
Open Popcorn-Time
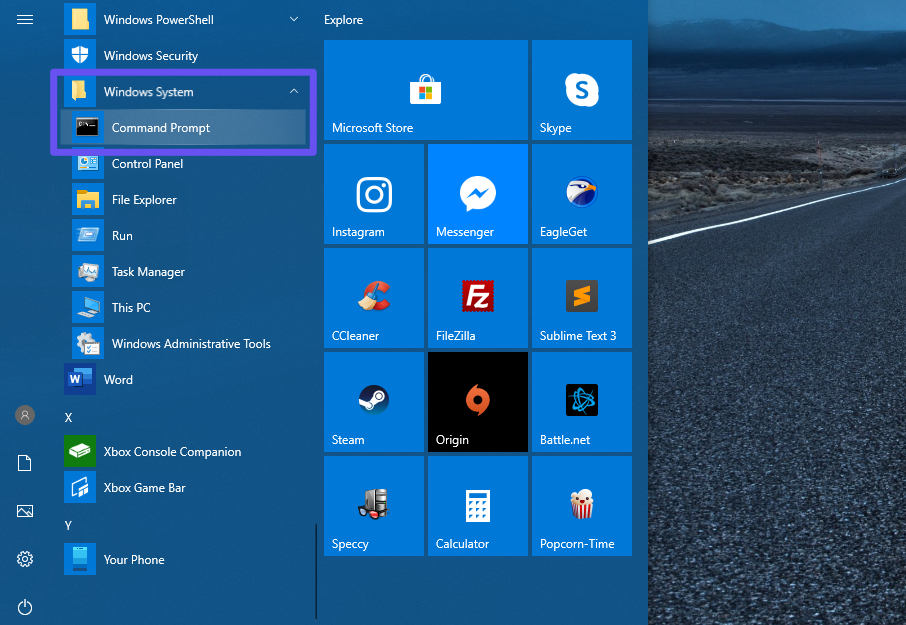[581, 505]
